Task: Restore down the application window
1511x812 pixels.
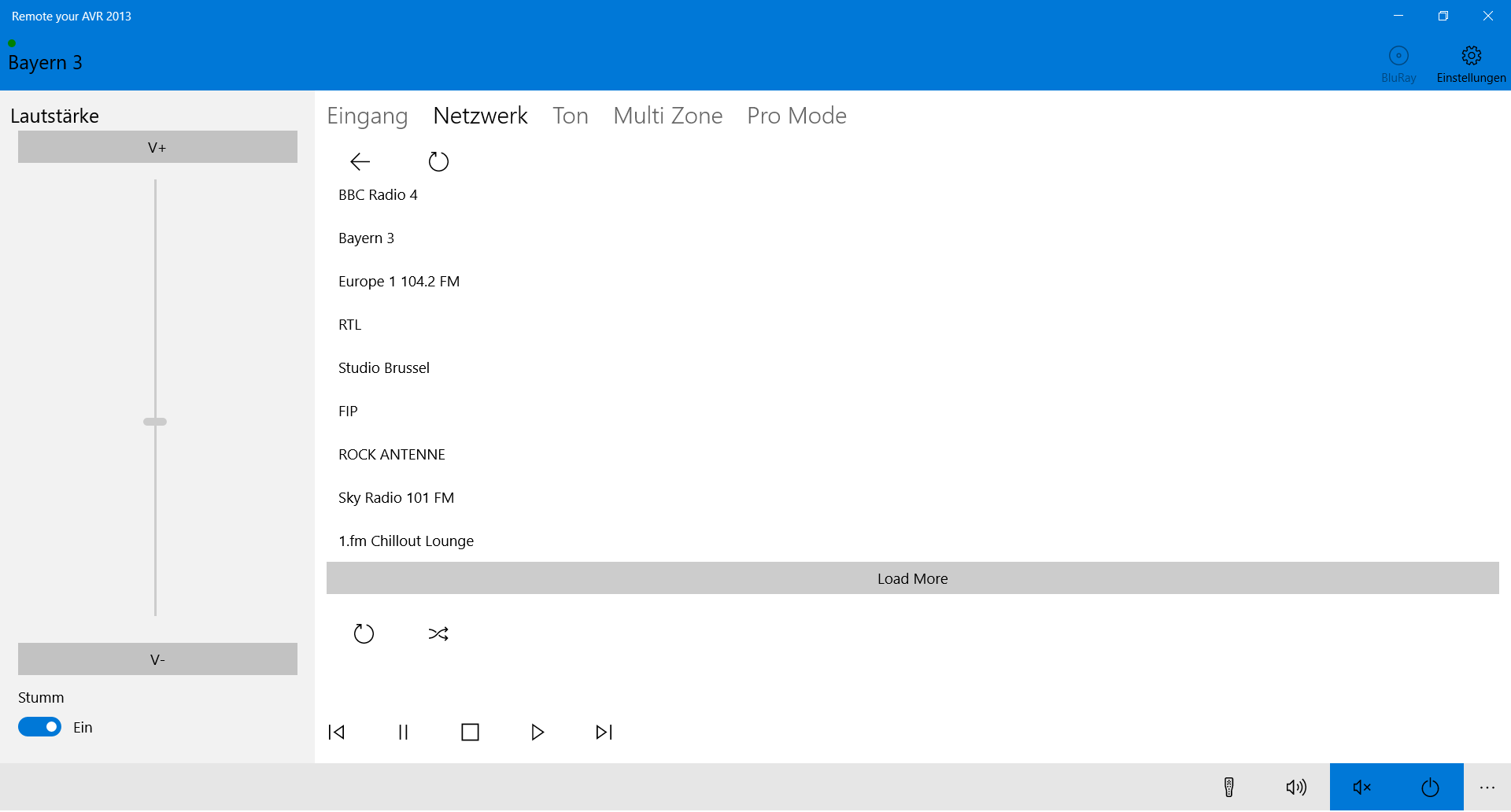Action: tap(1443, 16)
